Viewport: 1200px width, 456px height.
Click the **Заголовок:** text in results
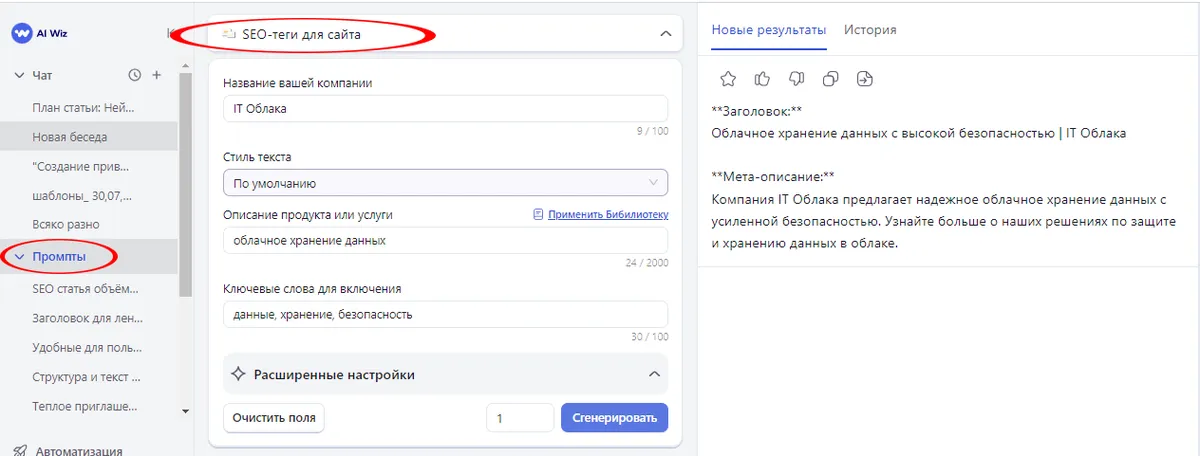[x=757, y=111]
